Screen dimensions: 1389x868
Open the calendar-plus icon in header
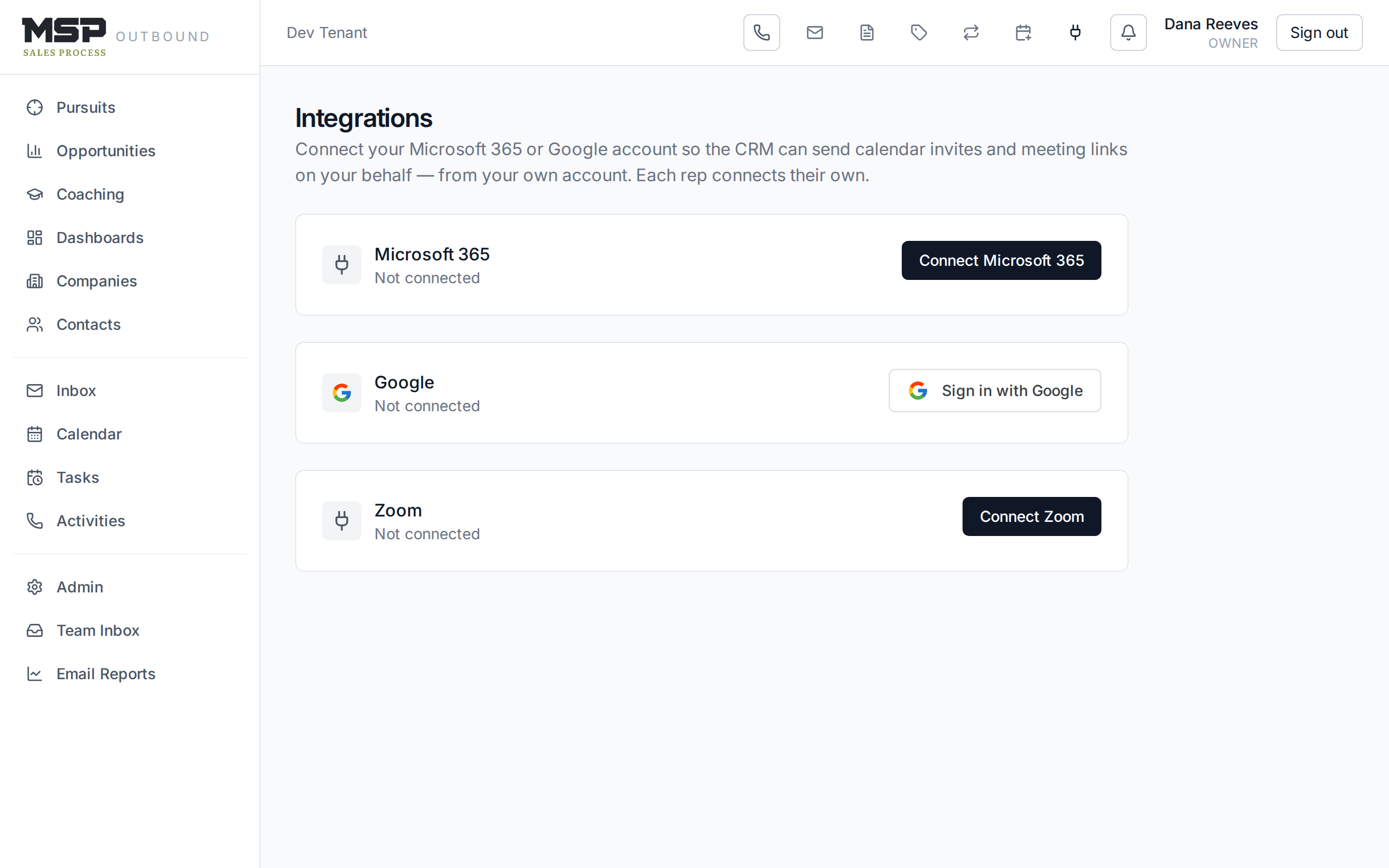[x=1023, y=33]
